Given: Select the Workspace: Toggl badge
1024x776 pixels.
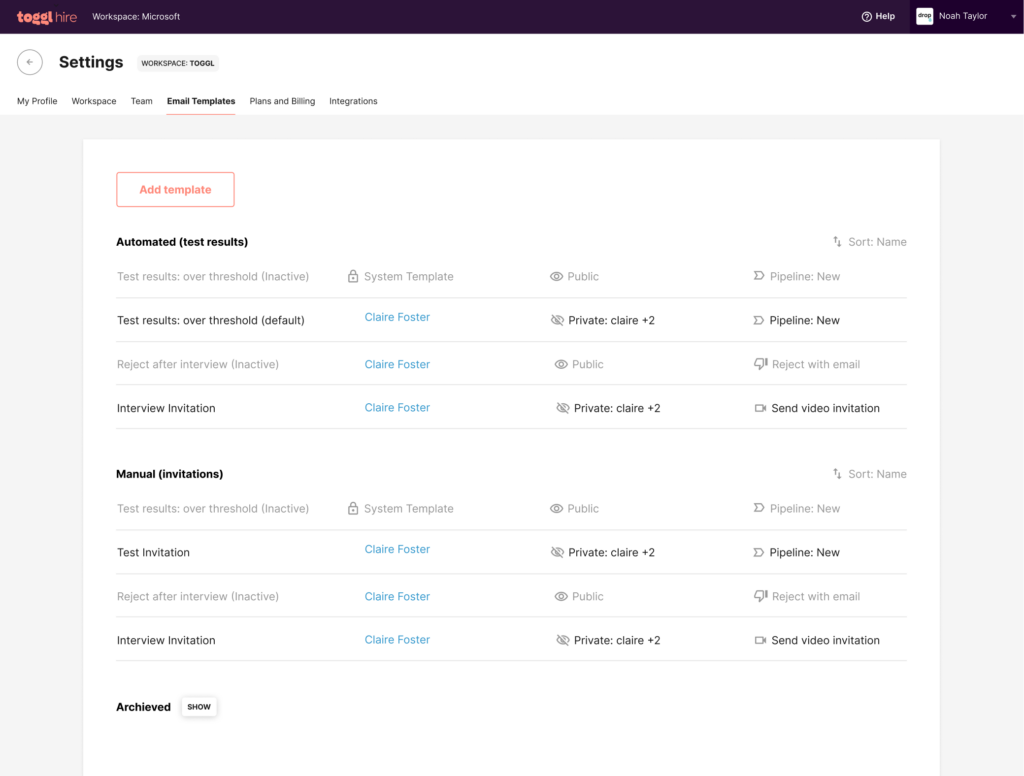Looking at the screenshot, I should 177,63.
